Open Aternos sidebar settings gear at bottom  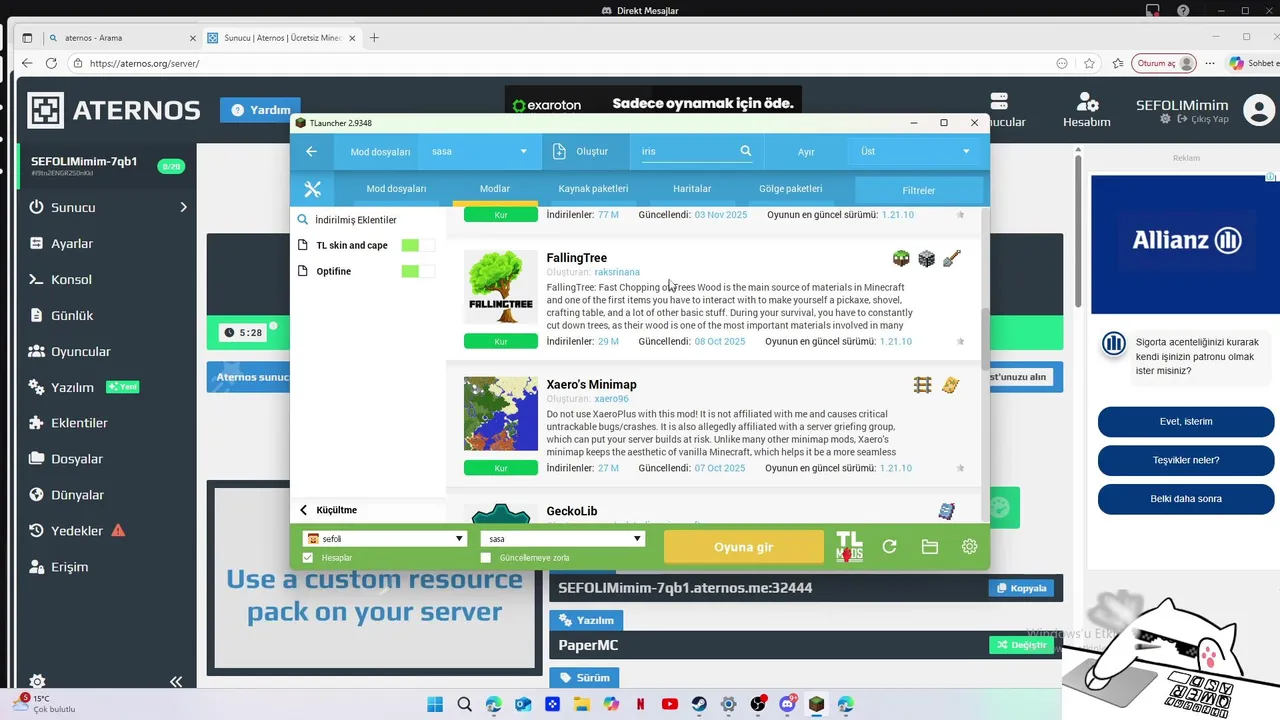click(37, 681)
